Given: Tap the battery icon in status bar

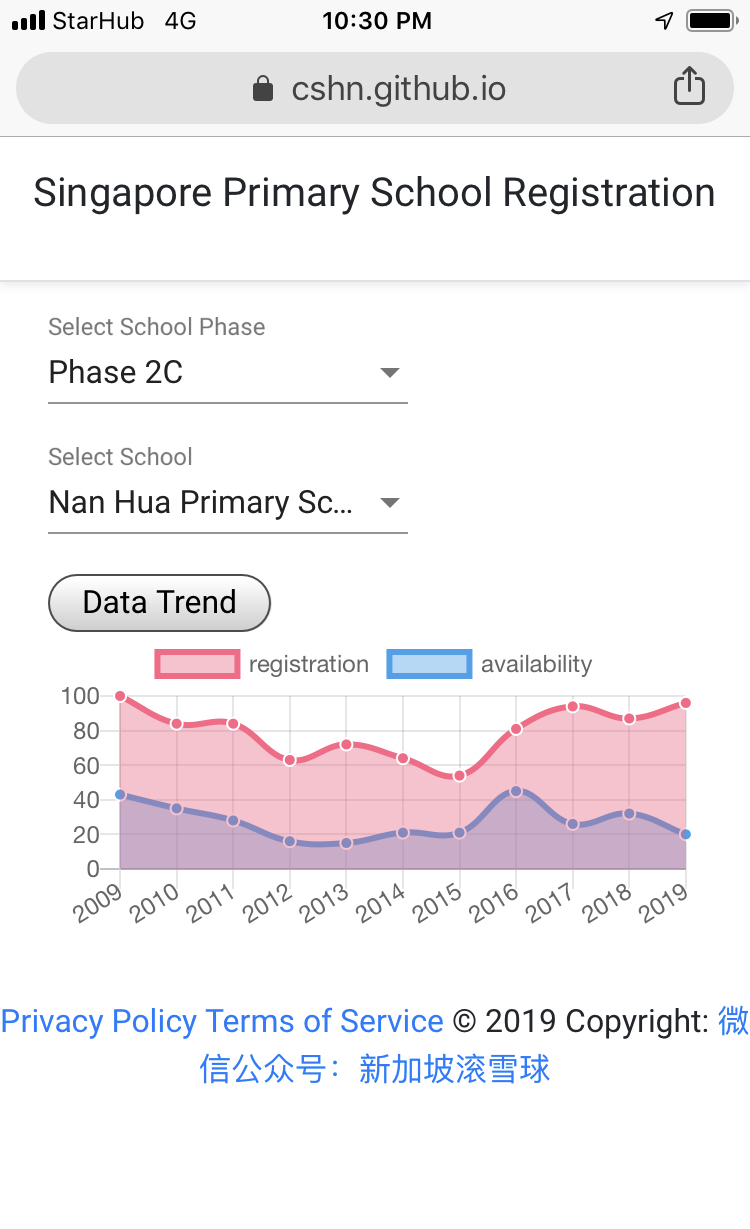Looking at the screenshot, I should [711, 20].
